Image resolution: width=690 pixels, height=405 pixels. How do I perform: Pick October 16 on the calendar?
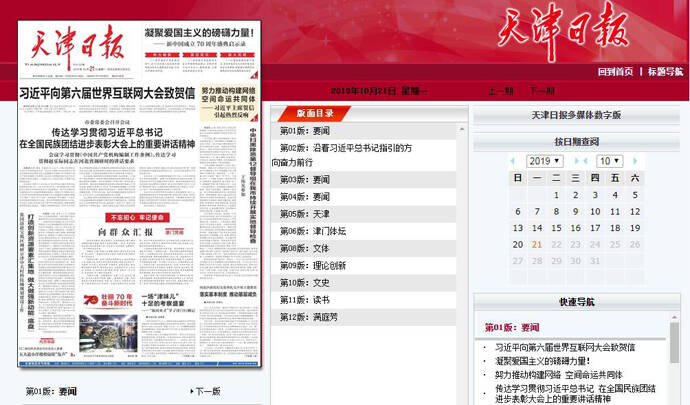(576, 228)
